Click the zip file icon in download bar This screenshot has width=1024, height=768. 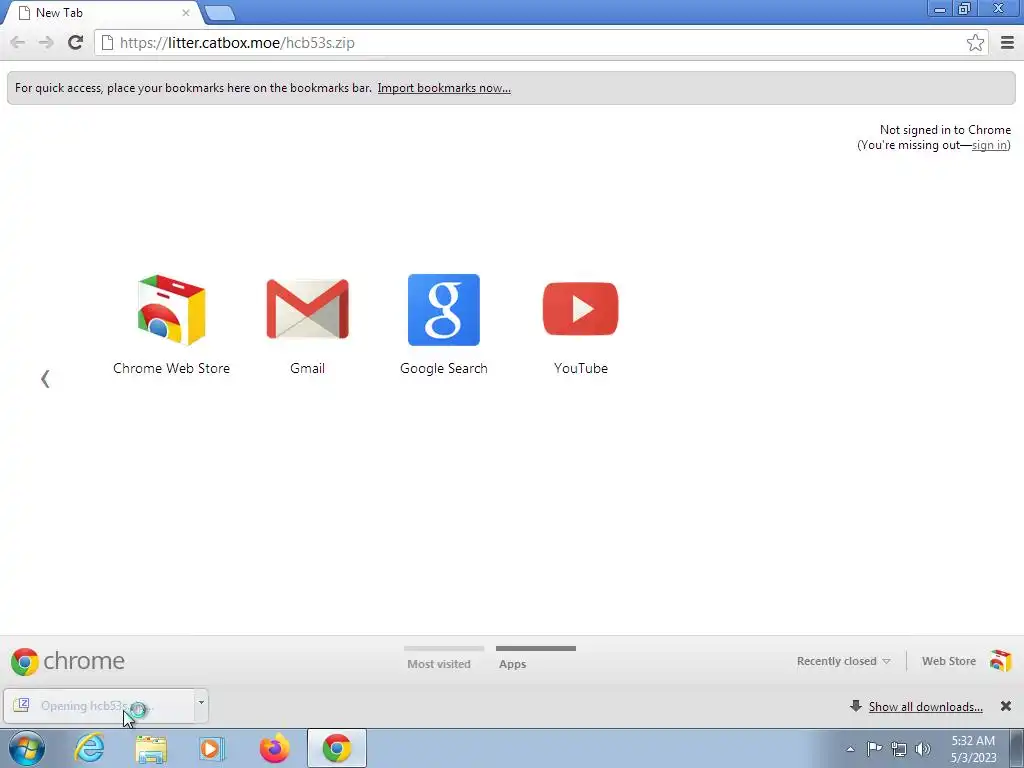pyautogui.click(x=21, y=705)
